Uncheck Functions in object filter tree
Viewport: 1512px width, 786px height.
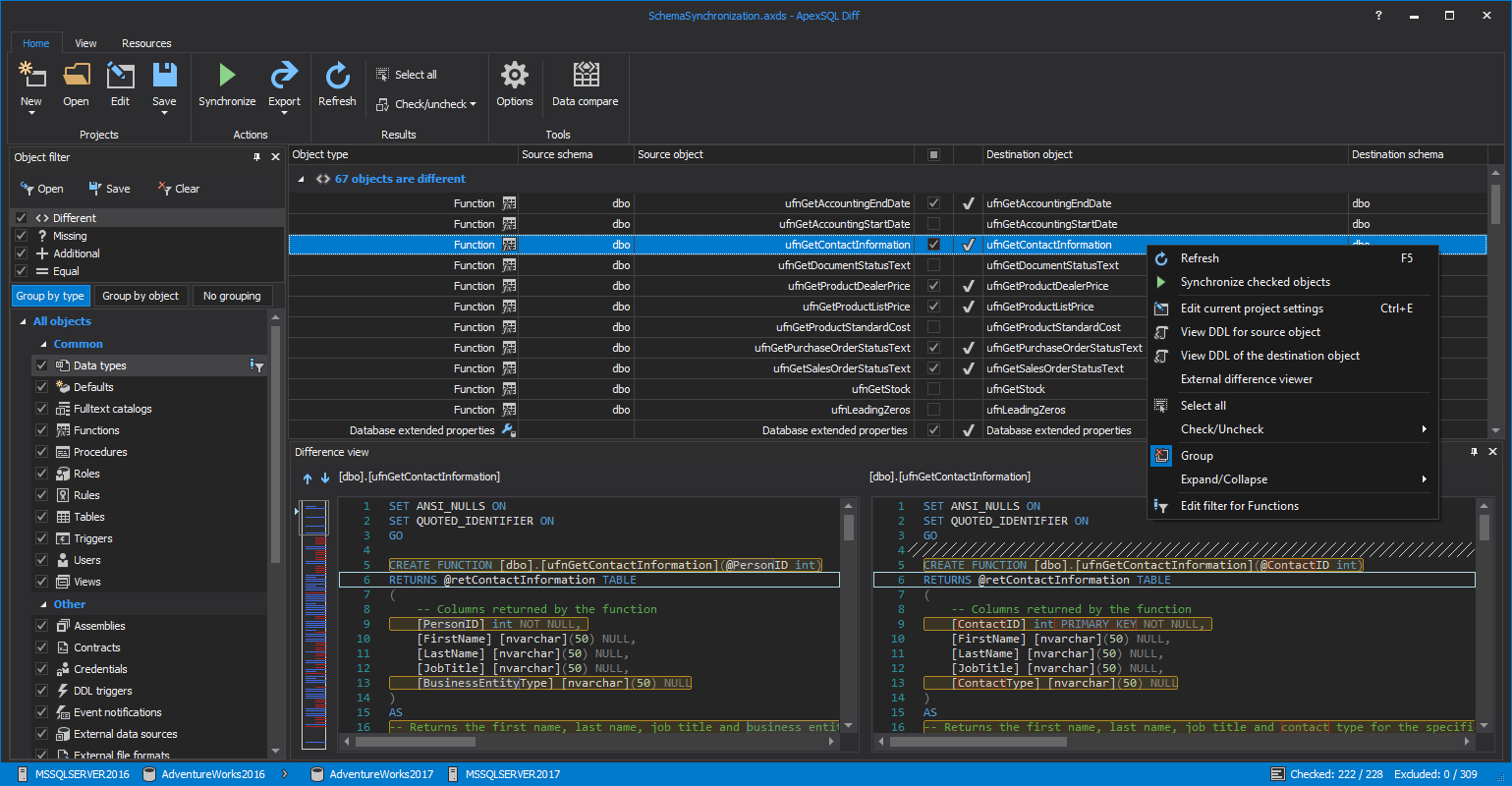coord(42,430)
